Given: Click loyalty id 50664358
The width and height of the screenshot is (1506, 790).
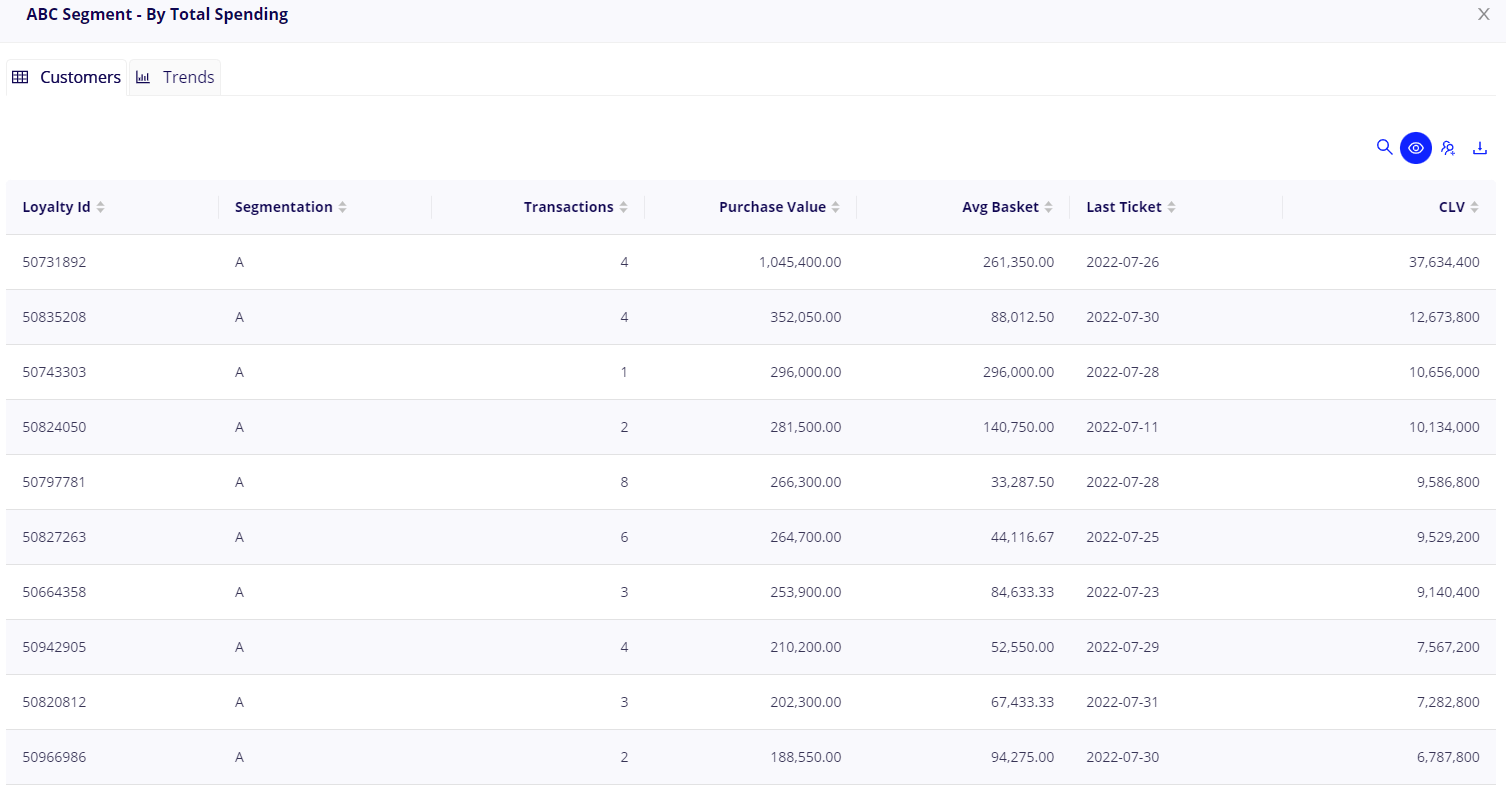Looking at the screenshot, I should [x=54, y=592].
